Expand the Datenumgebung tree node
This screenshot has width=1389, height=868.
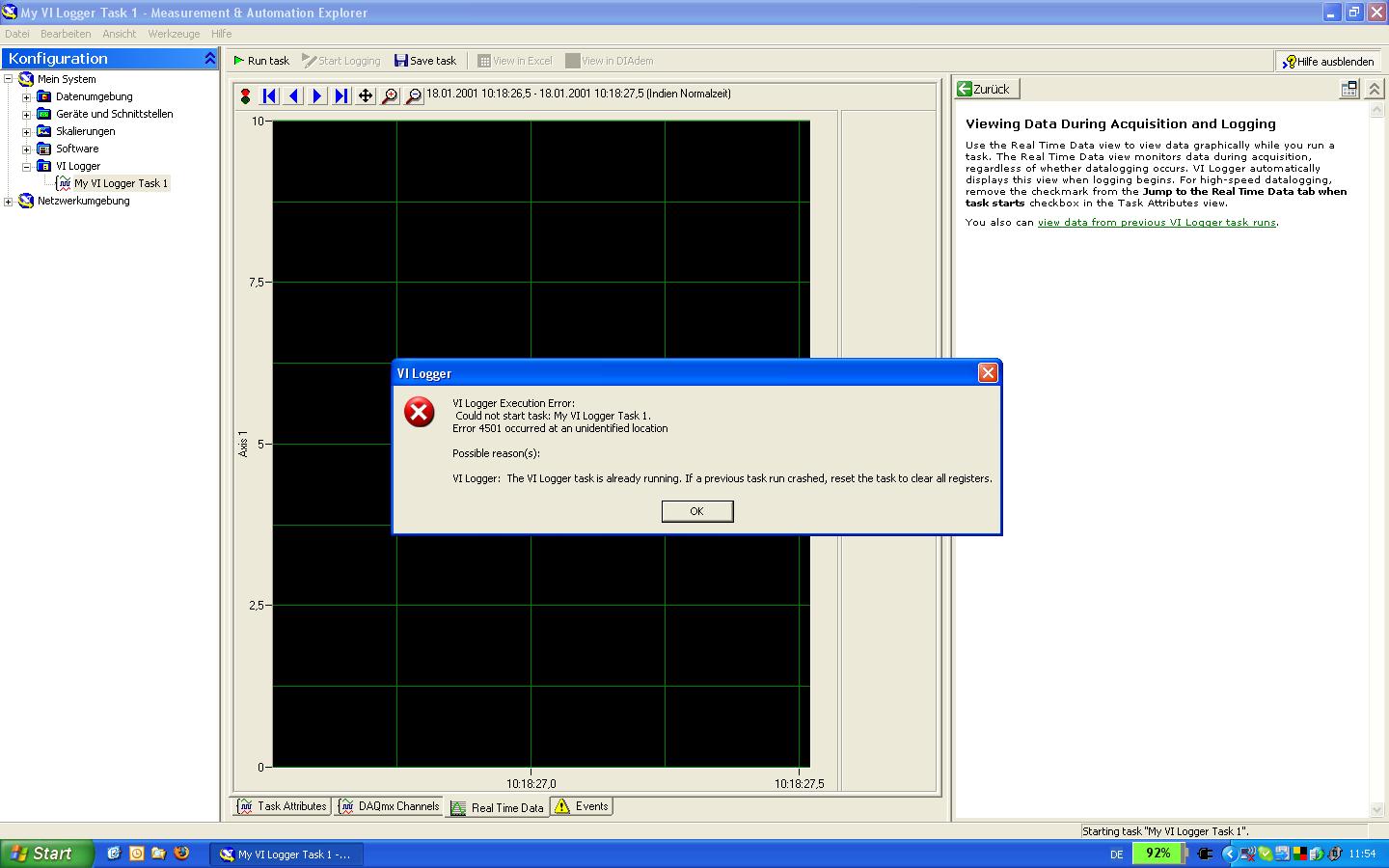pos(27,96)
